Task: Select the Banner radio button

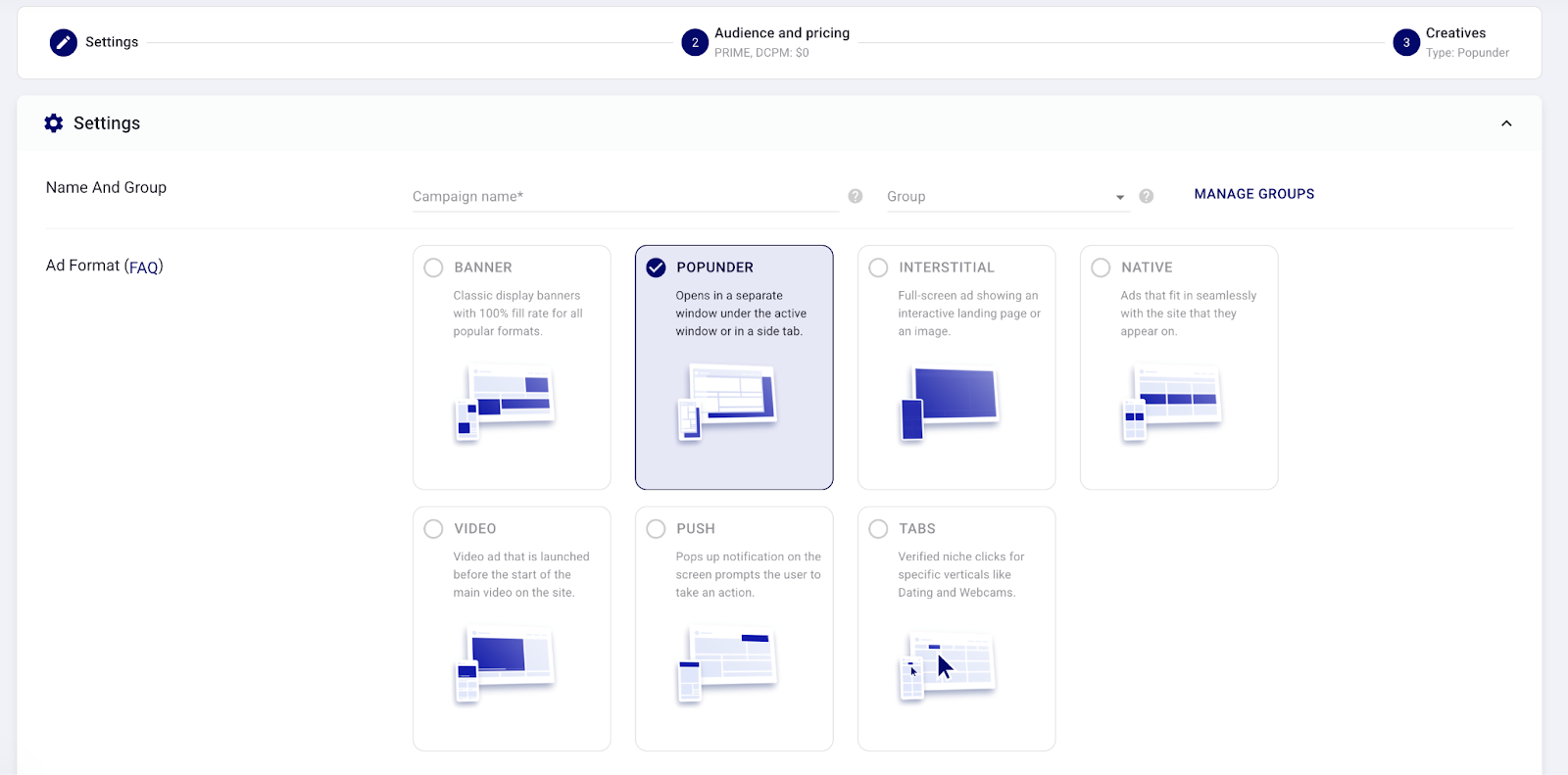Action: click(433, 267)
